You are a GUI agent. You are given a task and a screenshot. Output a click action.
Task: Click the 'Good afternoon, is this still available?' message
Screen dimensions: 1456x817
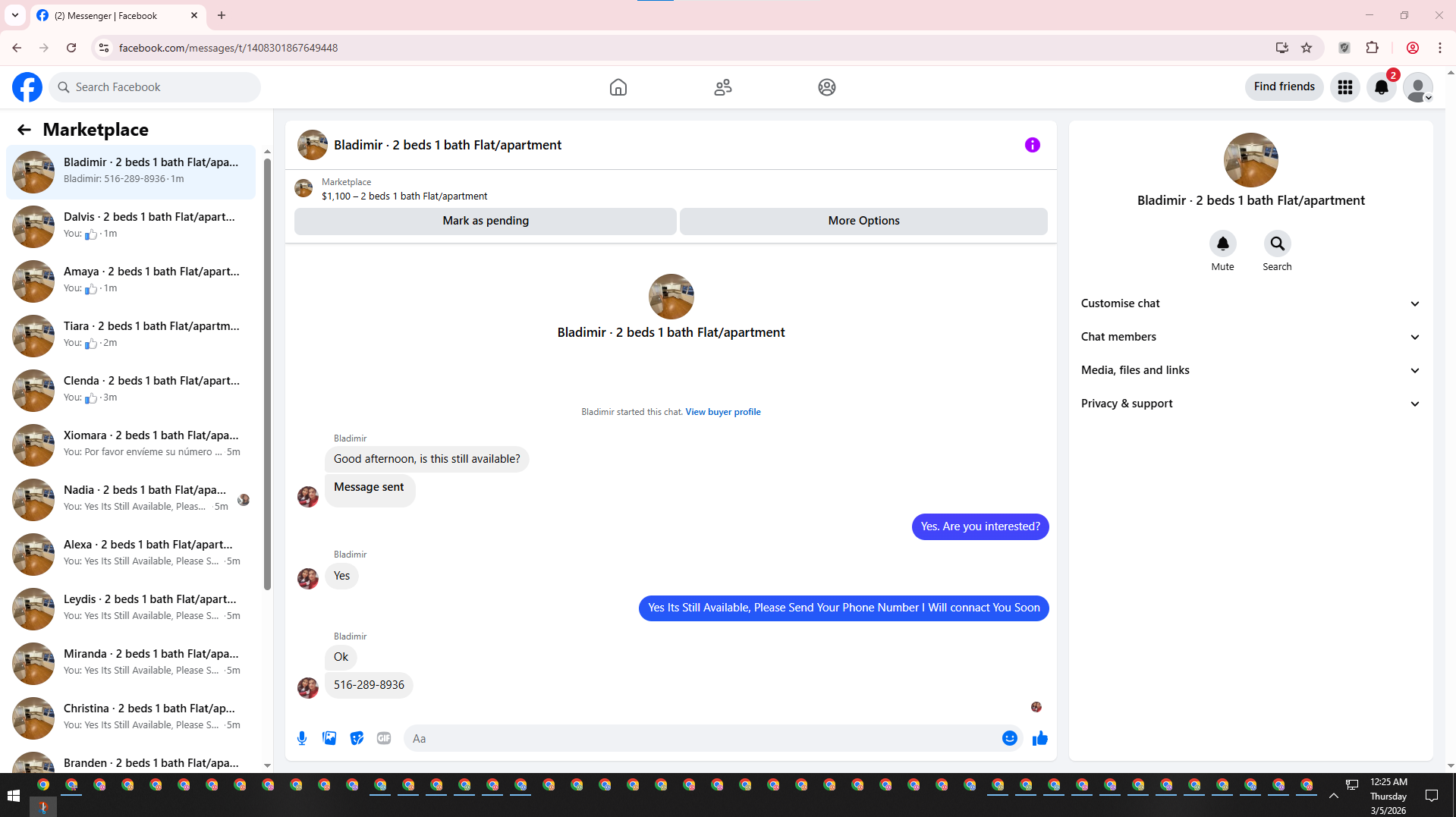click(x=427, y=459)
